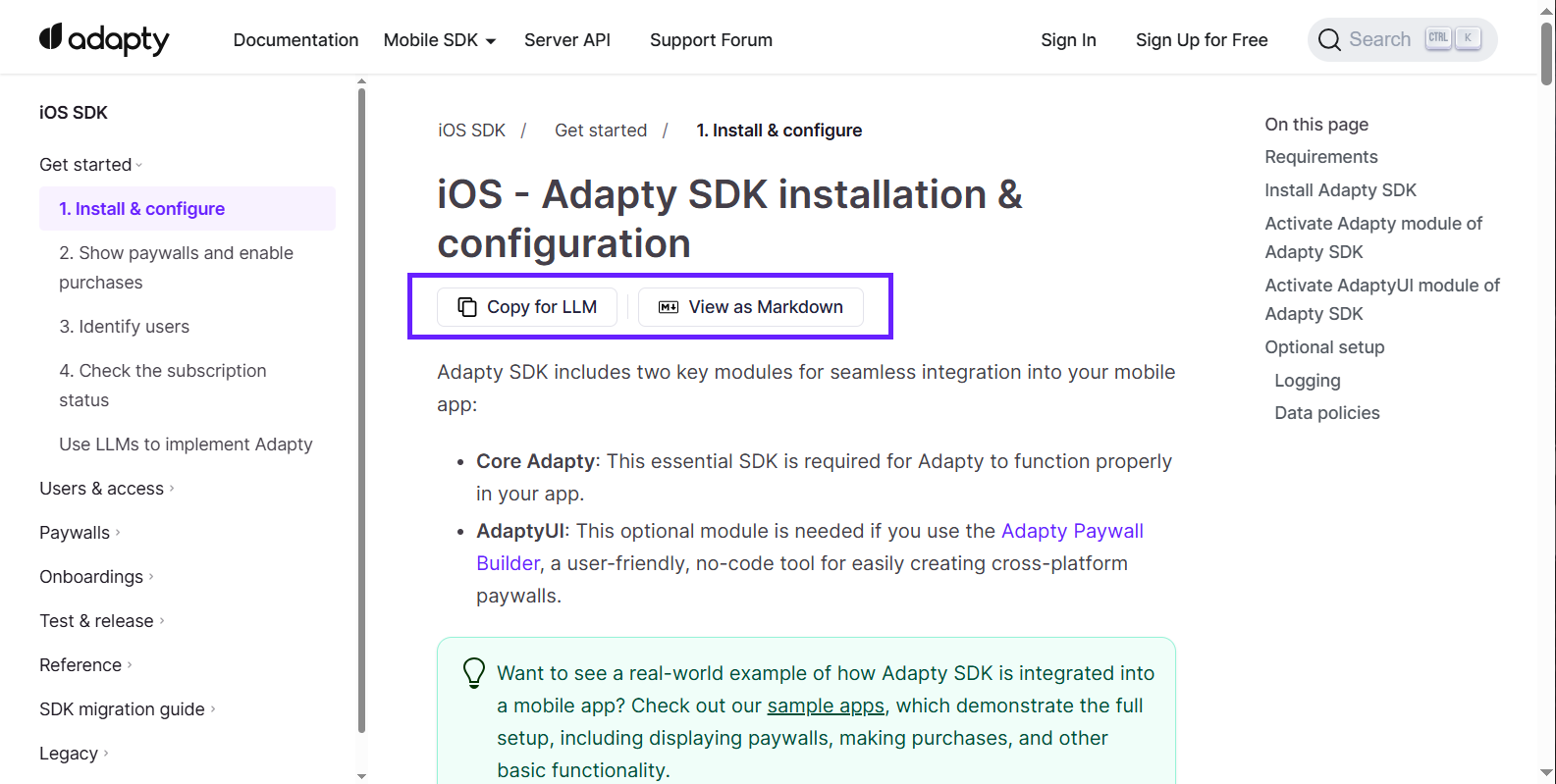Viewport: 1556px width, 784px height.
Task: Open the Server API nav item
Action: click(x=567, y=40)
